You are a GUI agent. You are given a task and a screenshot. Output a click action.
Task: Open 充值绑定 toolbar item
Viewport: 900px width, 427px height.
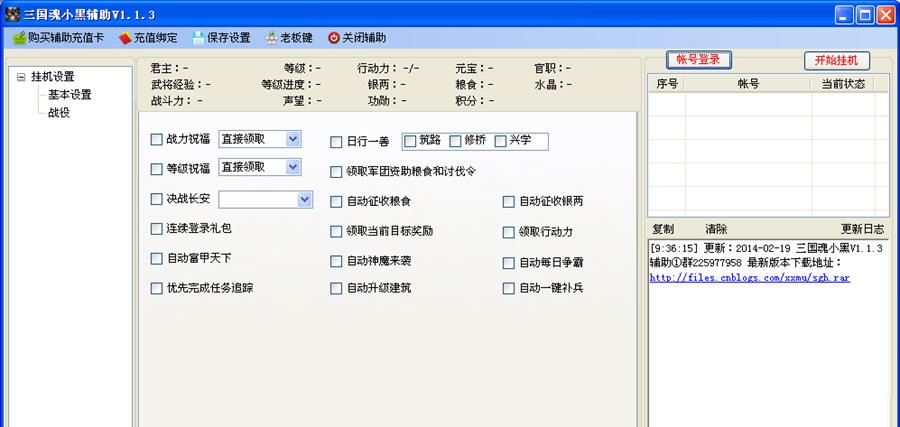tap(148, 38)
